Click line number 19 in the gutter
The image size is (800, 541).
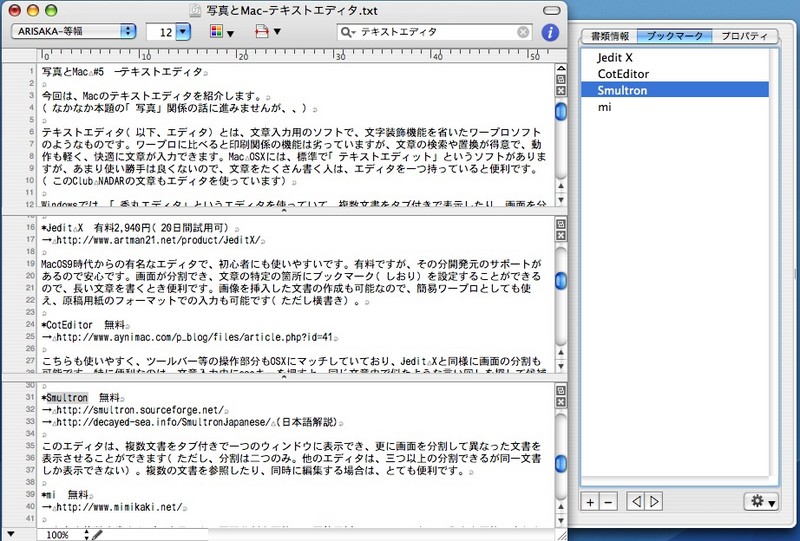pos(30,264)
